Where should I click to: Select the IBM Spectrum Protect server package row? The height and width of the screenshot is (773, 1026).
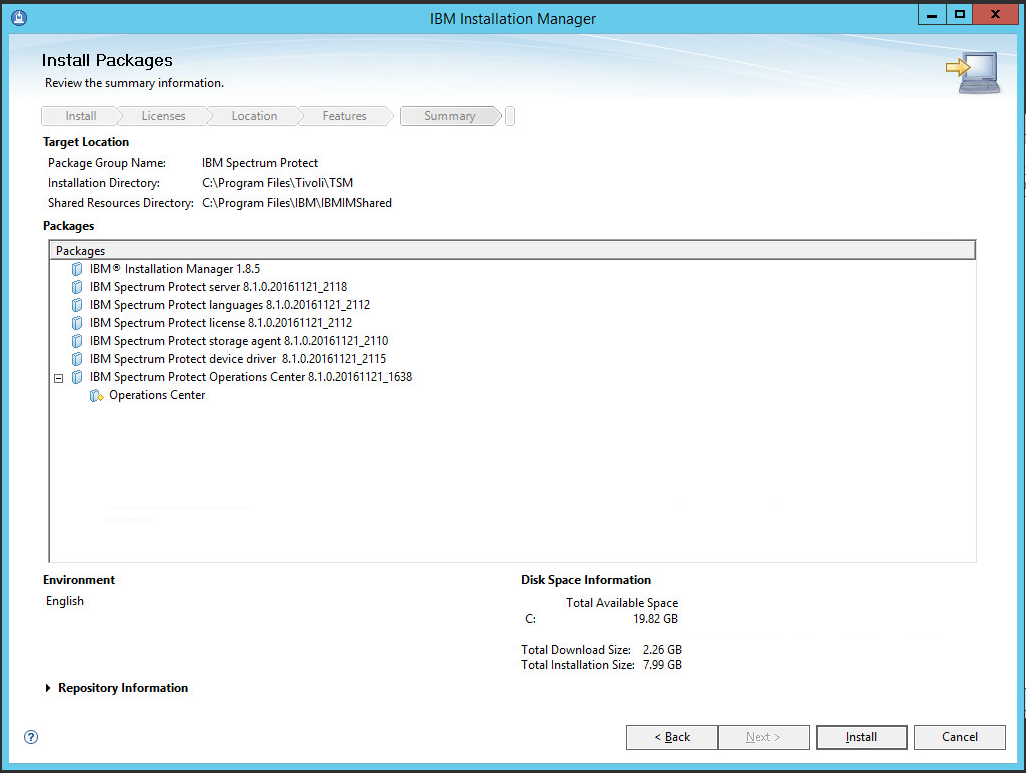coord(218,287)
